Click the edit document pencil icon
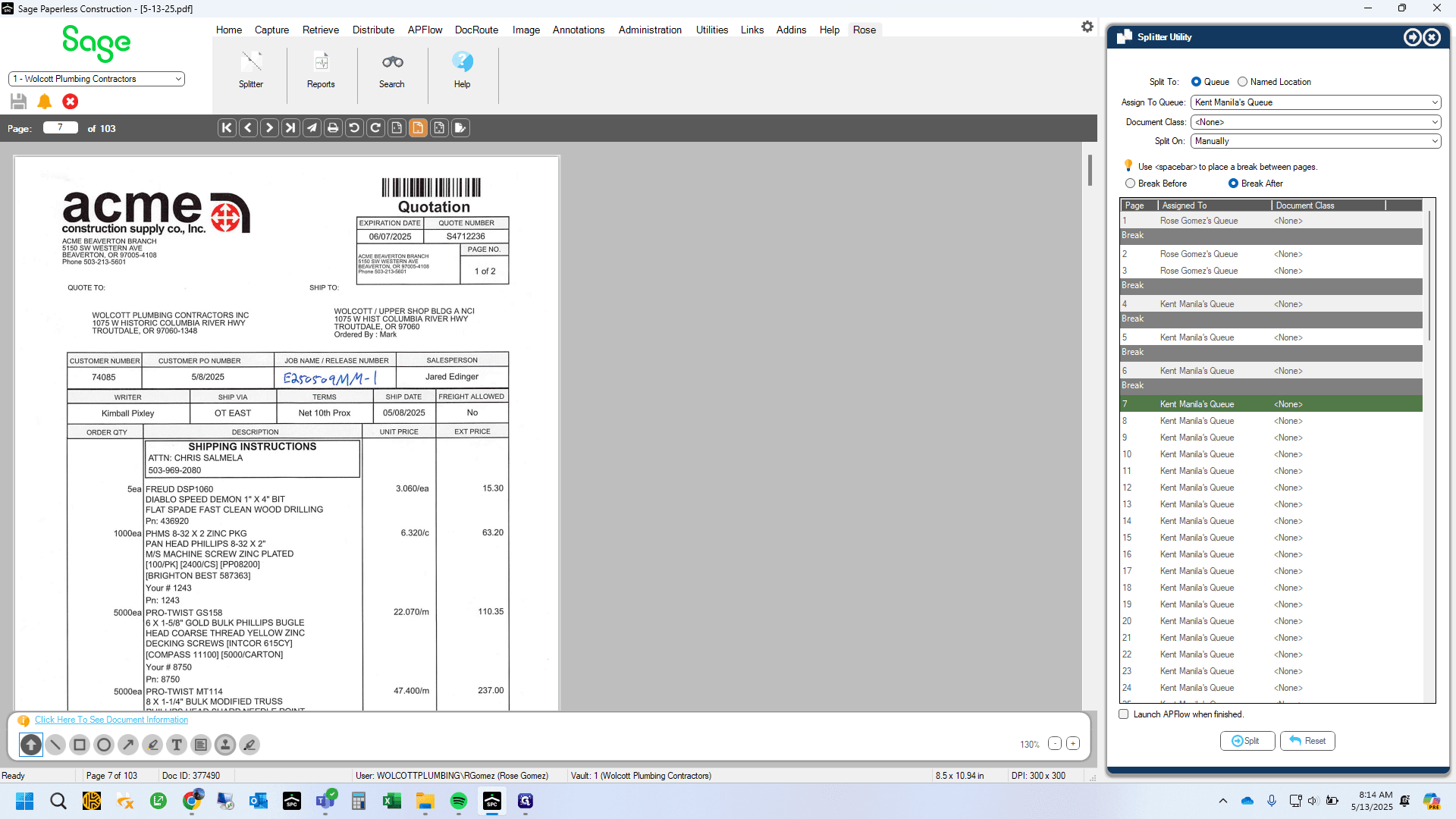Screen dimensions: 1456x819 tap(460, 128)
